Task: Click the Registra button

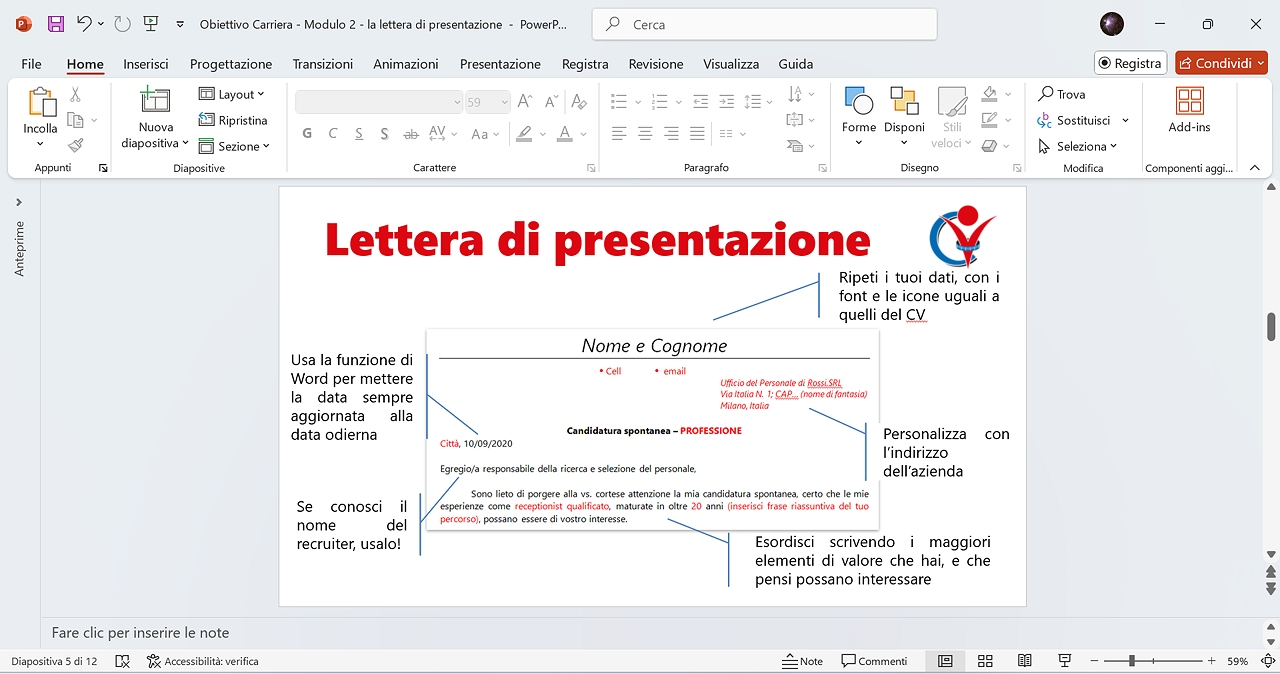Action: [x=1130, y=63]
